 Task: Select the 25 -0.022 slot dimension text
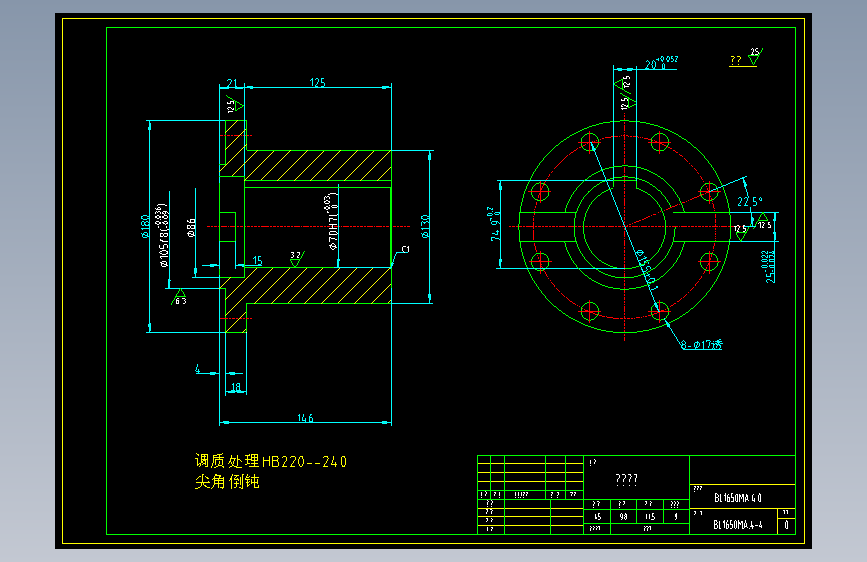(x=769, y=267)
